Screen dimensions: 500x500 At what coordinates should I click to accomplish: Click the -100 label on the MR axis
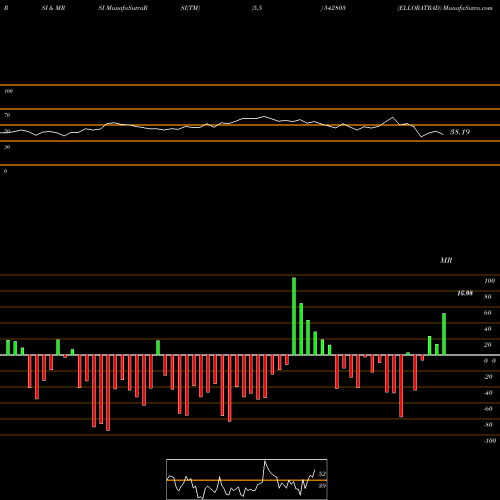(x=490, y=441)
